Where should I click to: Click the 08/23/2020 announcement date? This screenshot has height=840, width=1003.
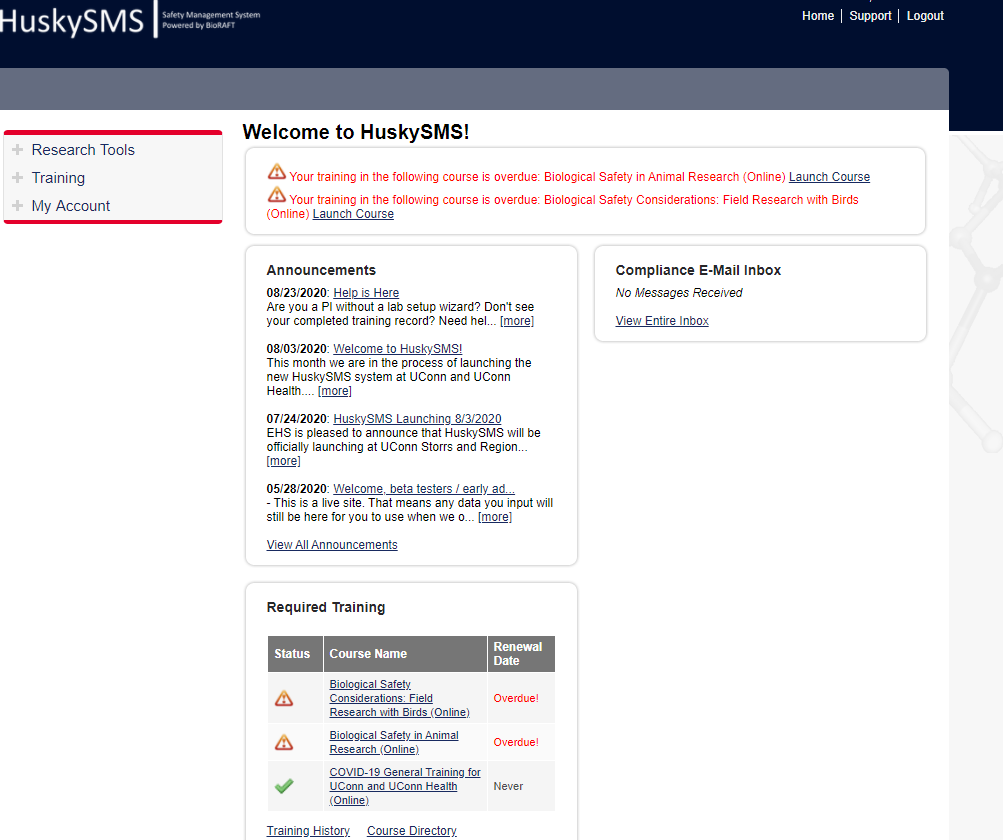(x=297, y=292)
